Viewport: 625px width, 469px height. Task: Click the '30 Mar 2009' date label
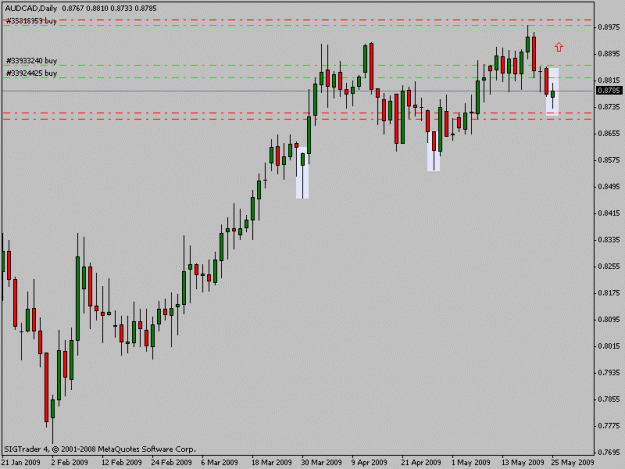tap(321, 462)
